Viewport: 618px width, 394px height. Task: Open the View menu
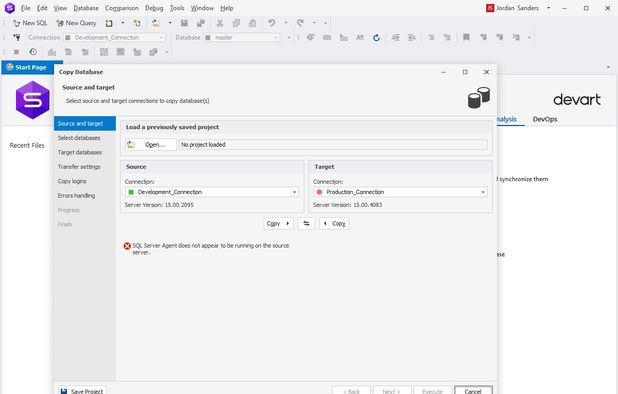[x=60, y=8]
